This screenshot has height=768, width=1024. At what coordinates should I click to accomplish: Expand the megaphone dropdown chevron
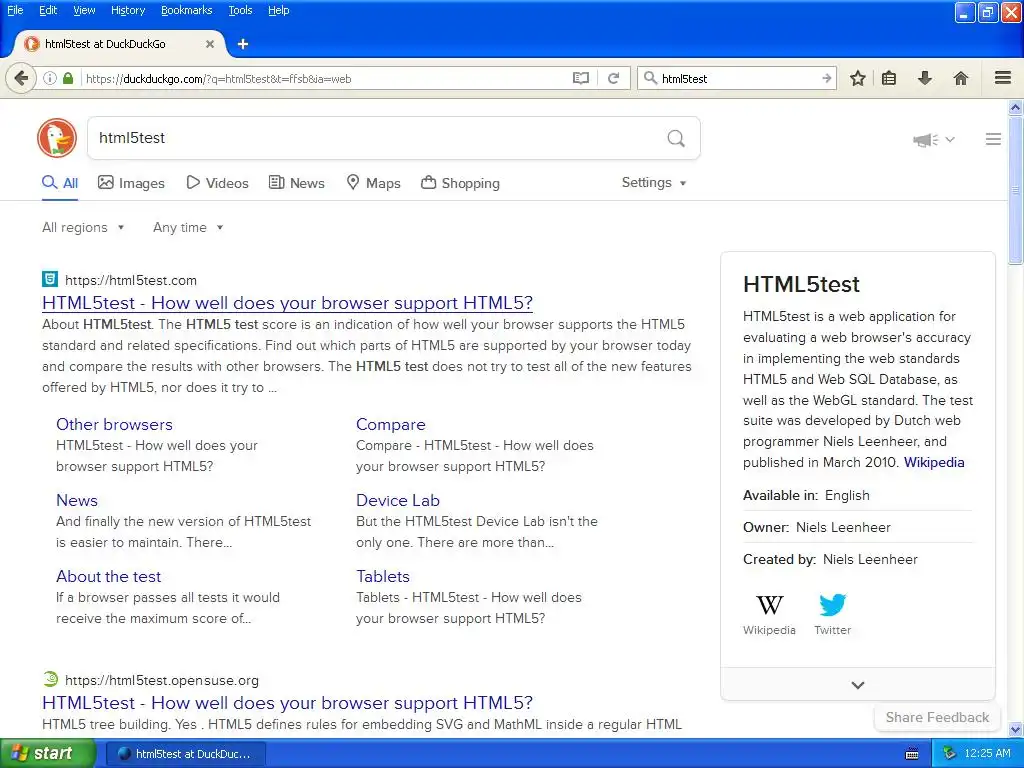(950, 139)
